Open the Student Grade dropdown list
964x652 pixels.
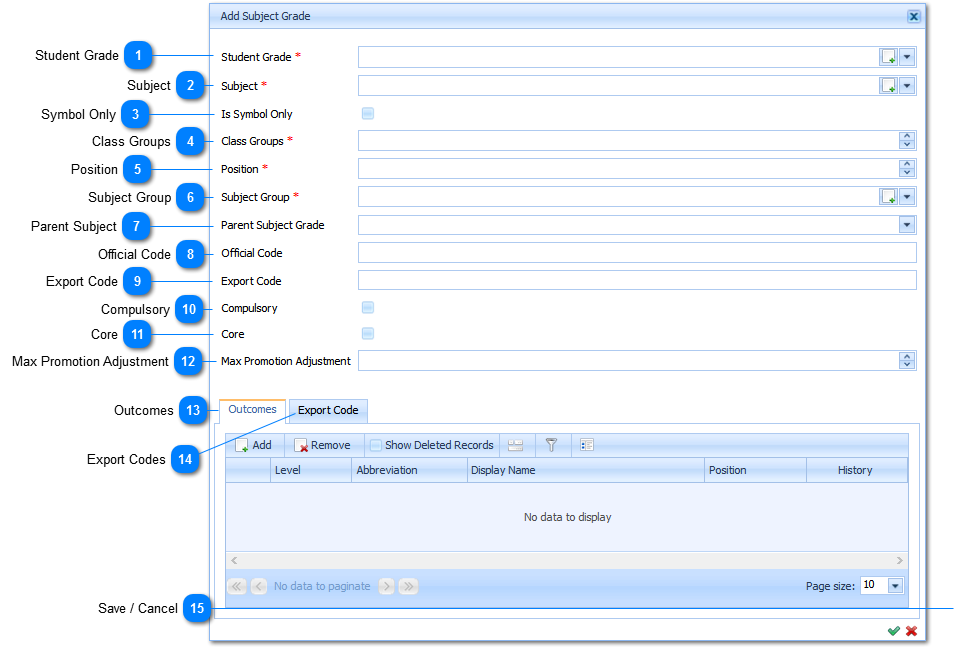pos(907,57)
